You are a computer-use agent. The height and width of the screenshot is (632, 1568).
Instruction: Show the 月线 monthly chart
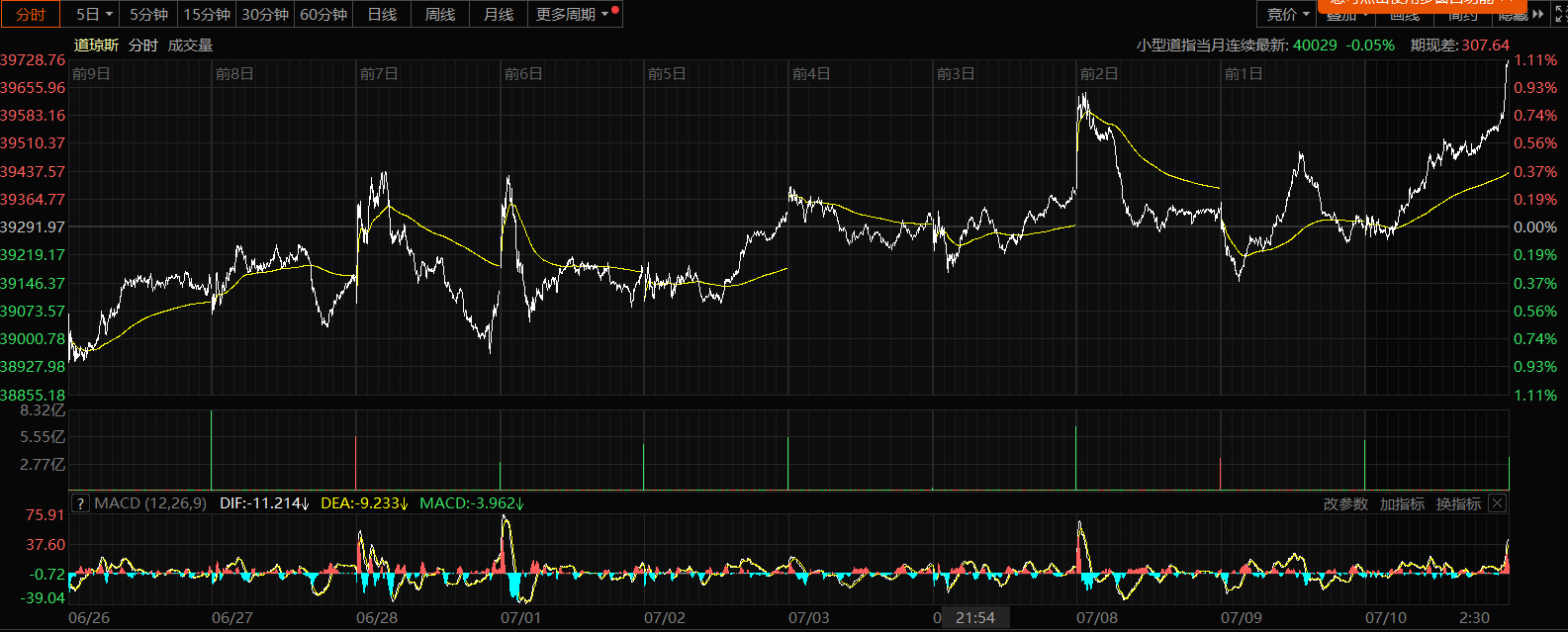point(499,14)
